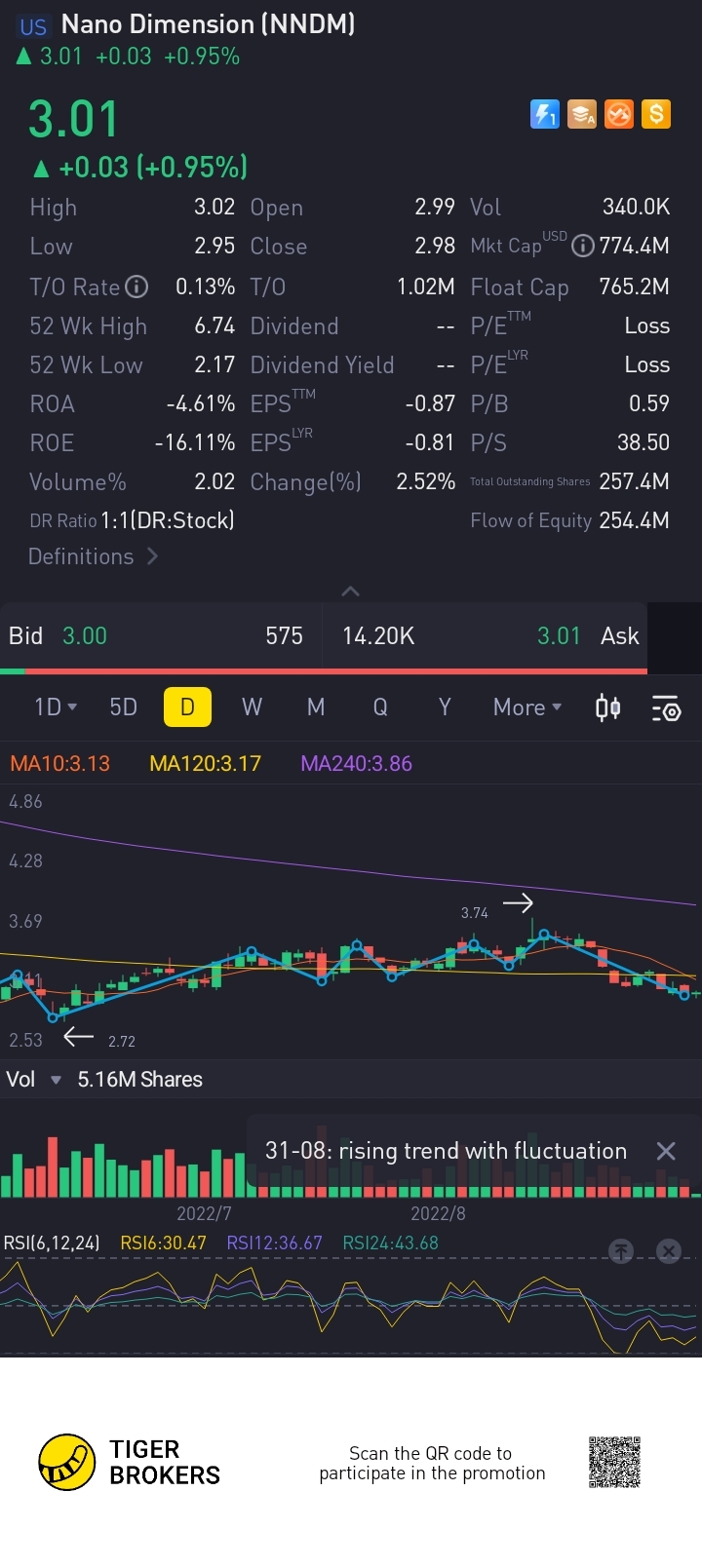702x1568 pixels.
Task: Open the T/O Rate info icon
Action: click(137, 287)
